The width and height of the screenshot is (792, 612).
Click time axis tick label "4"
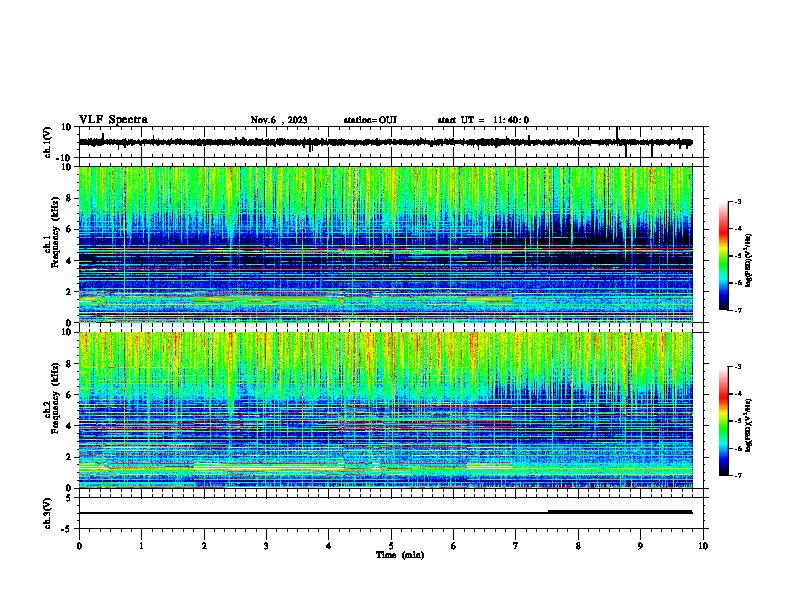329,546
